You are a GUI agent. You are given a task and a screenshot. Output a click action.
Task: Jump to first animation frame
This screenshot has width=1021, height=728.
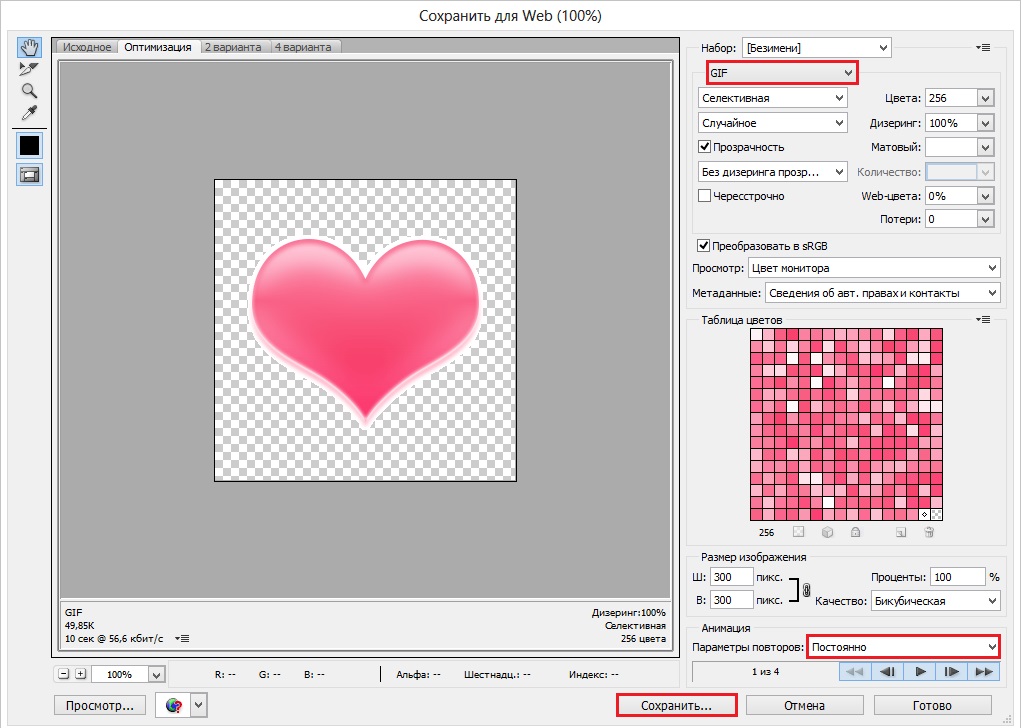pos(855,671)
